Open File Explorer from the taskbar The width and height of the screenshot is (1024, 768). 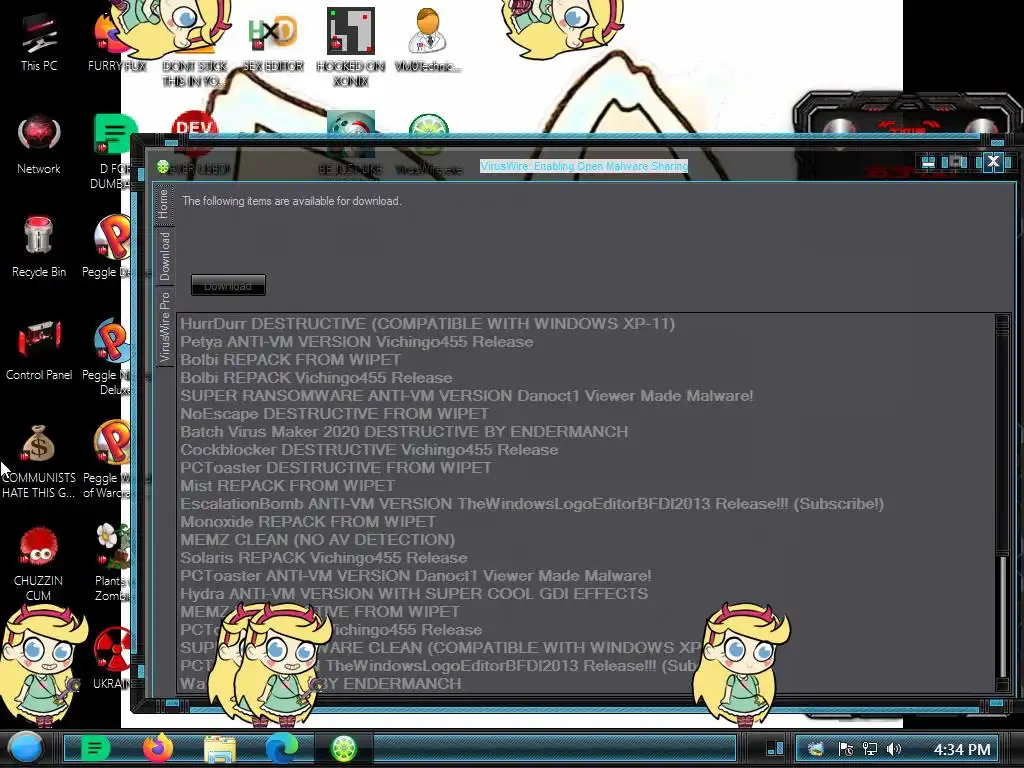[219, 748]
